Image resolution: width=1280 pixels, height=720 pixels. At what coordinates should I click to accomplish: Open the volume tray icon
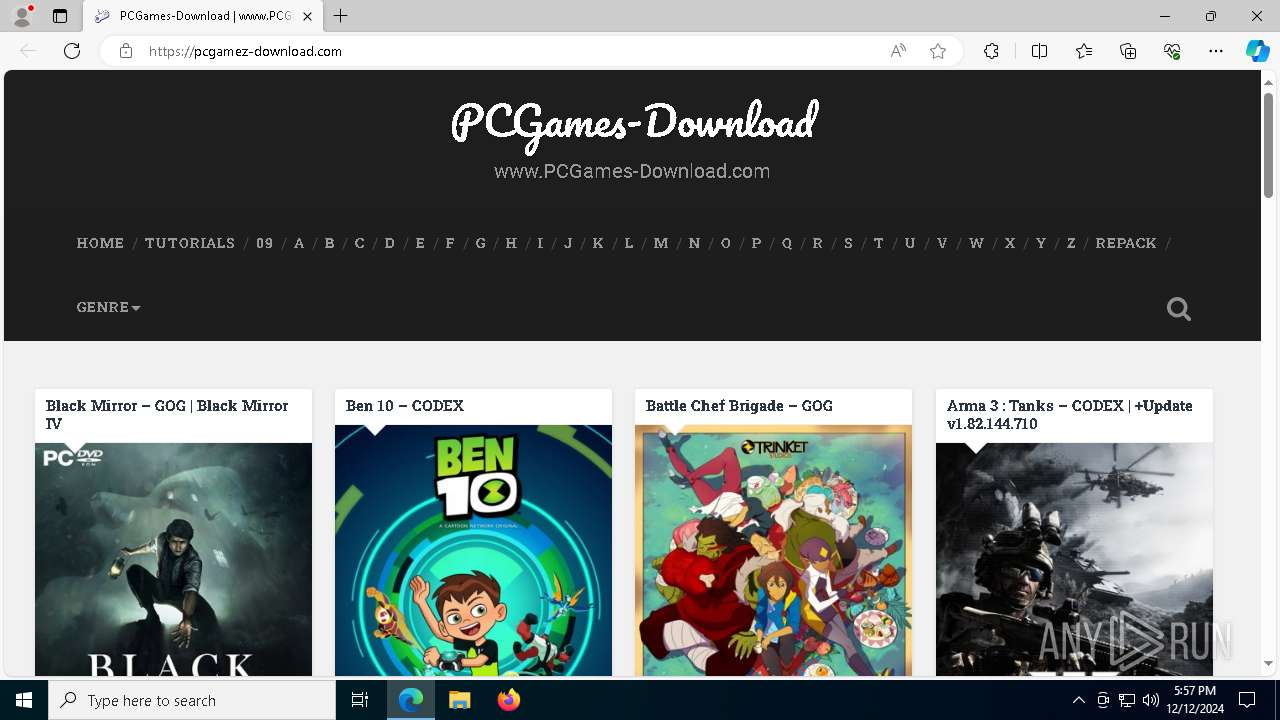point(1151,700)
